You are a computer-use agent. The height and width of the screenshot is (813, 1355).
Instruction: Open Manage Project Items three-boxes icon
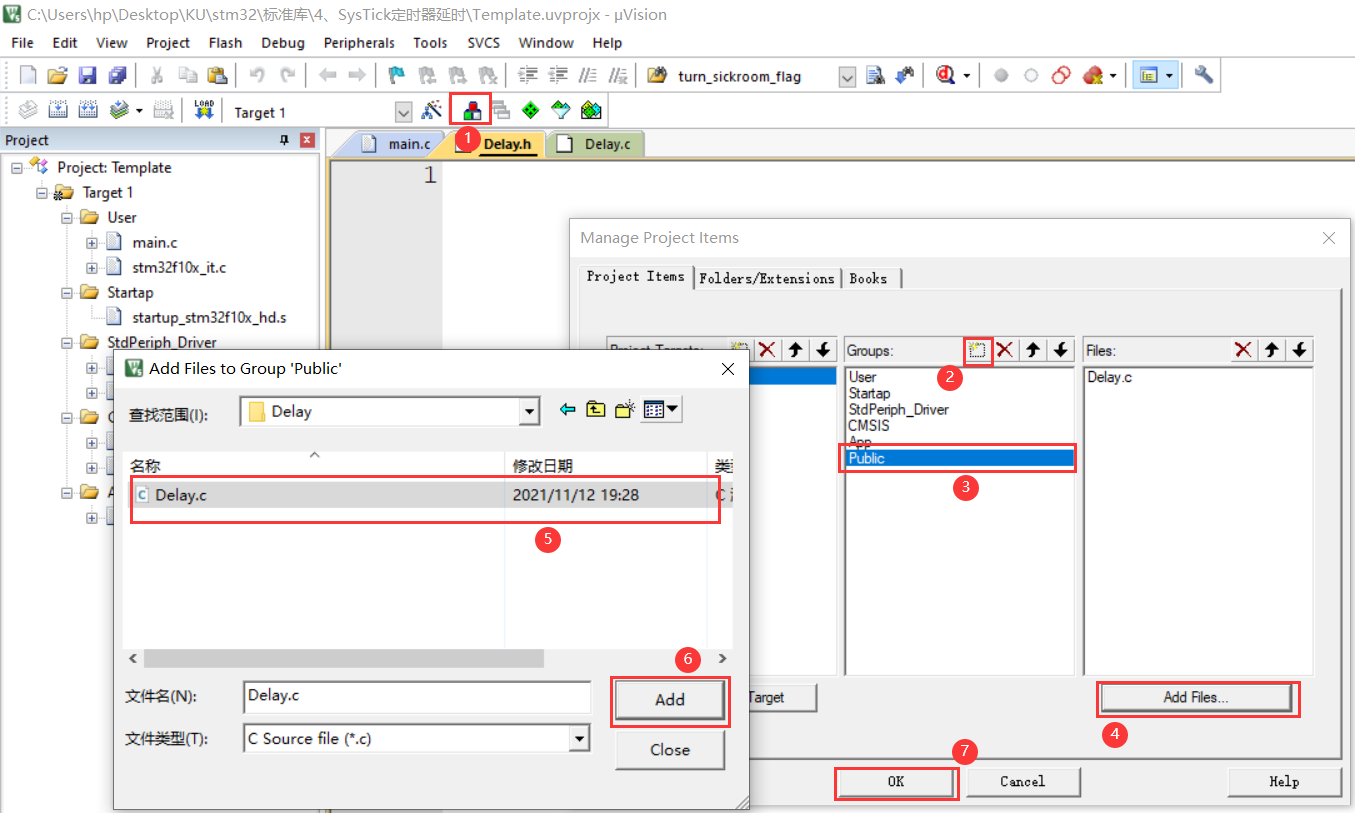click(471, 111)
